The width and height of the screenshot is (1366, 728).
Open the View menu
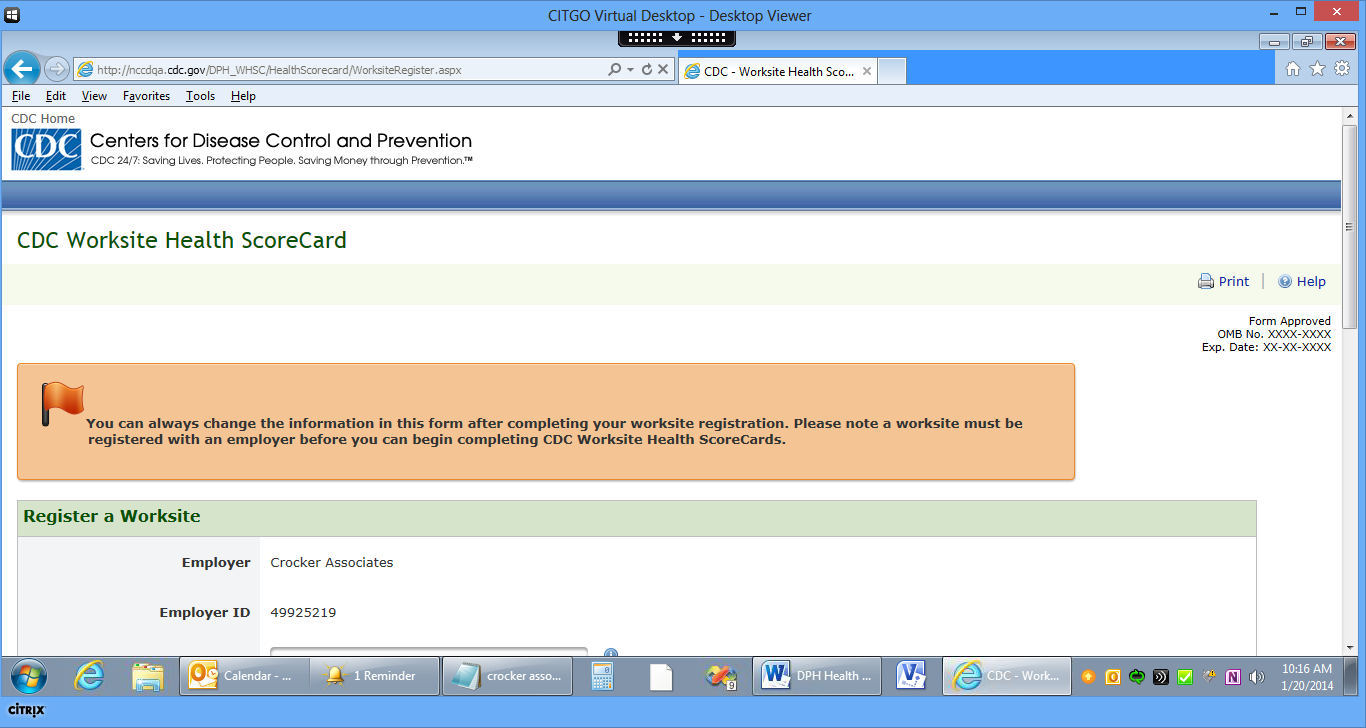(x=94, y=96)
